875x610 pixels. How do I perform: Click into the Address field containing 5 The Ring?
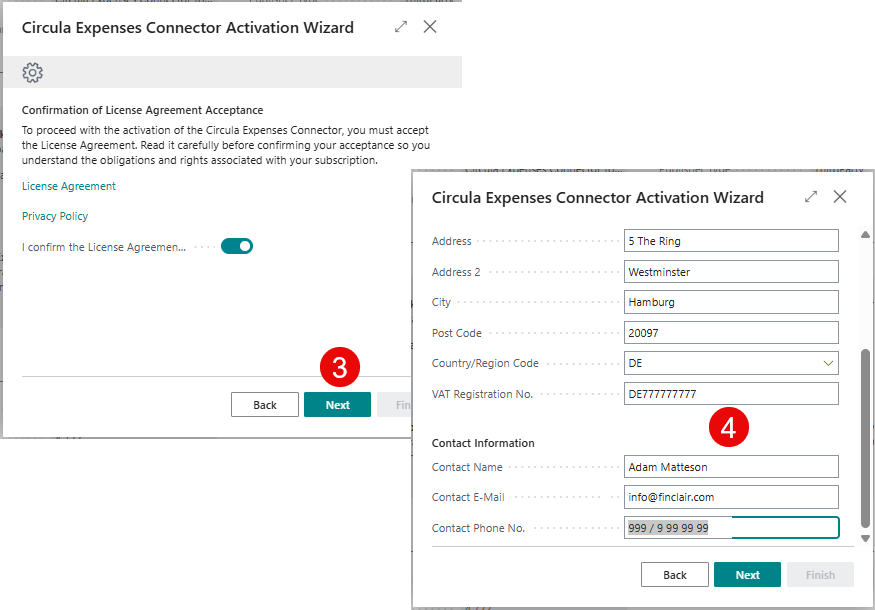(731, 241)
